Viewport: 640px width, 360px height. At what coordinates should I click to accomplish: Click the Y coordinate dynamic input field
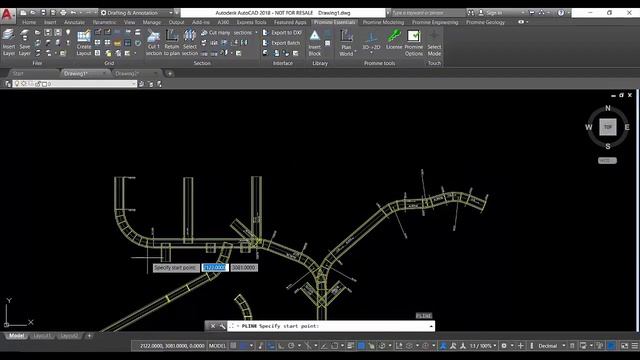[x=244, y=268]
